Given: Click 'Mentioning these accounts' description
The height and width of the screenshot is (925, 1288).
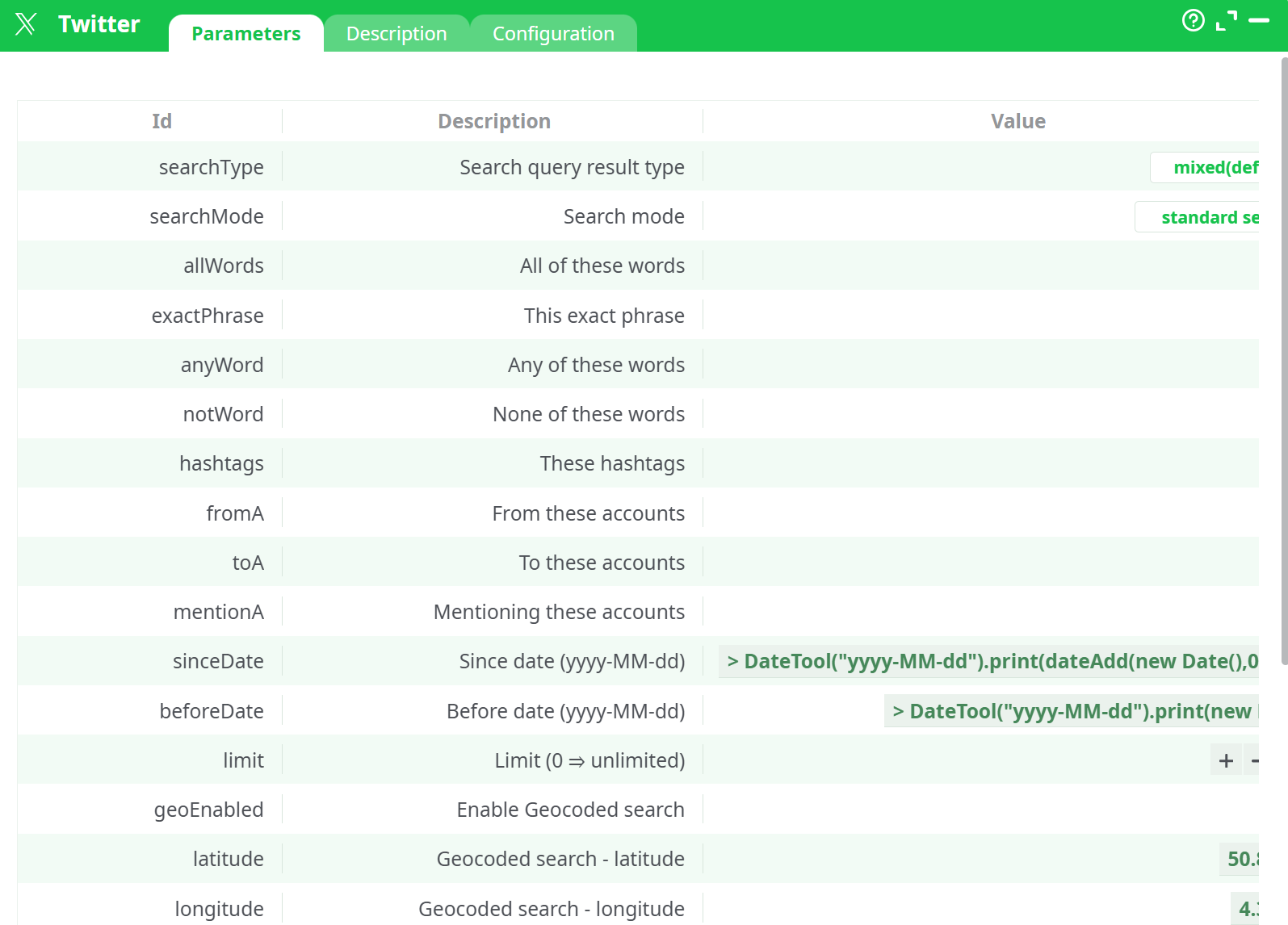Looking at the screenshot, I should coord(560,612).
